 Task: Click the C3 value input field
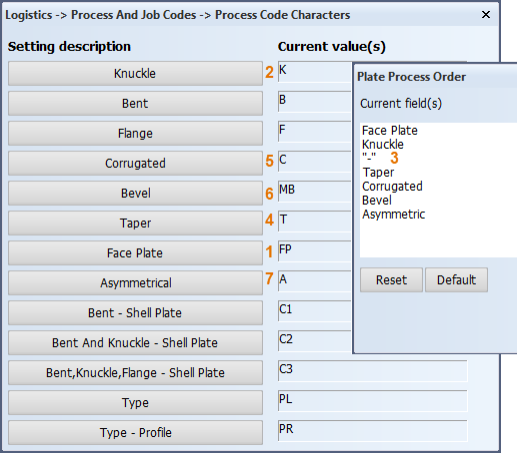373,371
